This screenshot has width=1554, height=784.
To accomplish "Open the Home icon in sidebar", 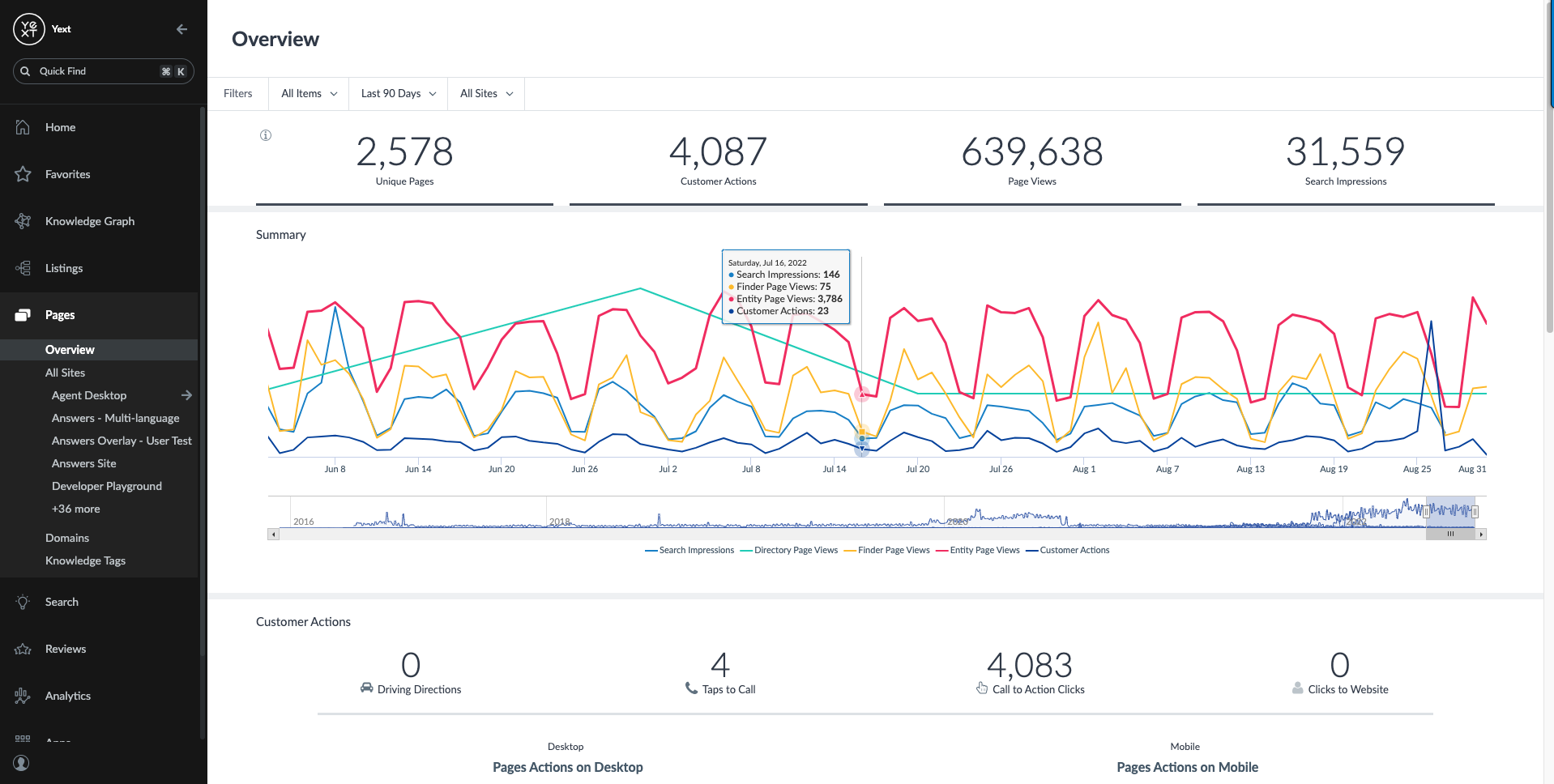I will pyautogui.click(x=23, y=127).
